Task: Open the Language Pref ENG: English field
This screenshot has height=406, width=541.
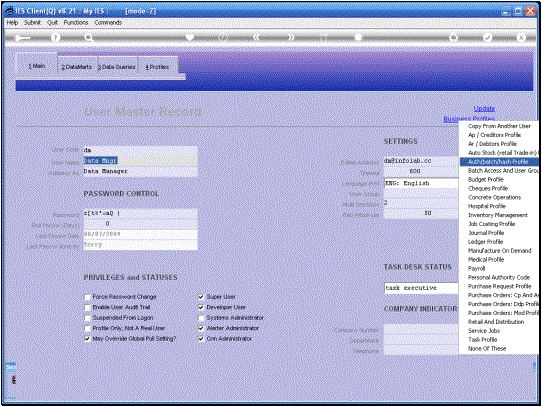Action: (421, 184)
